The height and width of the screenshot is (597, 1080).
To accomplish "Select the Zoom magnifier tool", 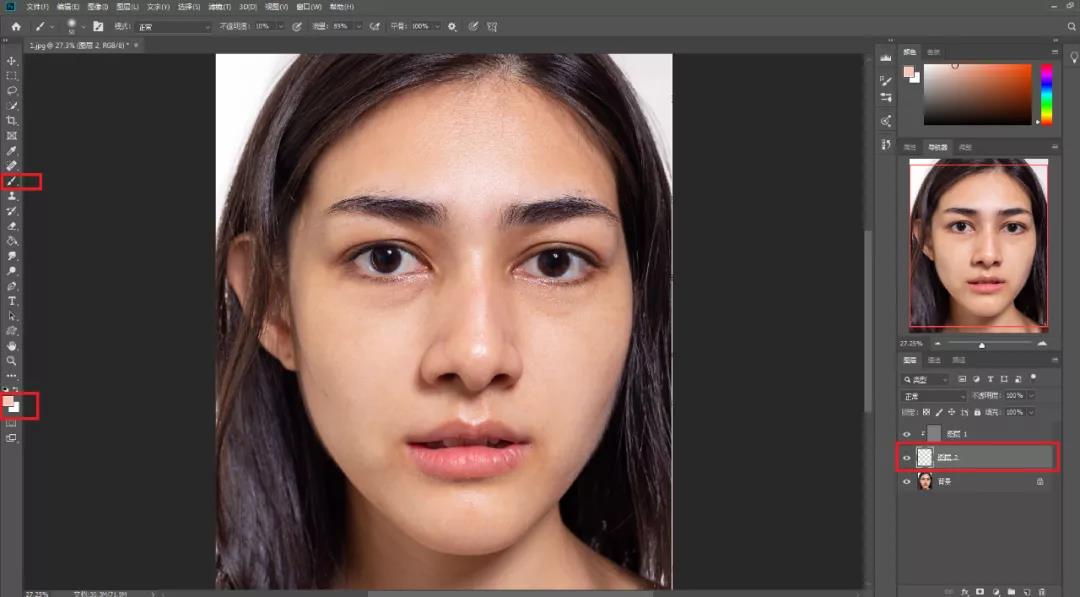I will click(12, 360).
